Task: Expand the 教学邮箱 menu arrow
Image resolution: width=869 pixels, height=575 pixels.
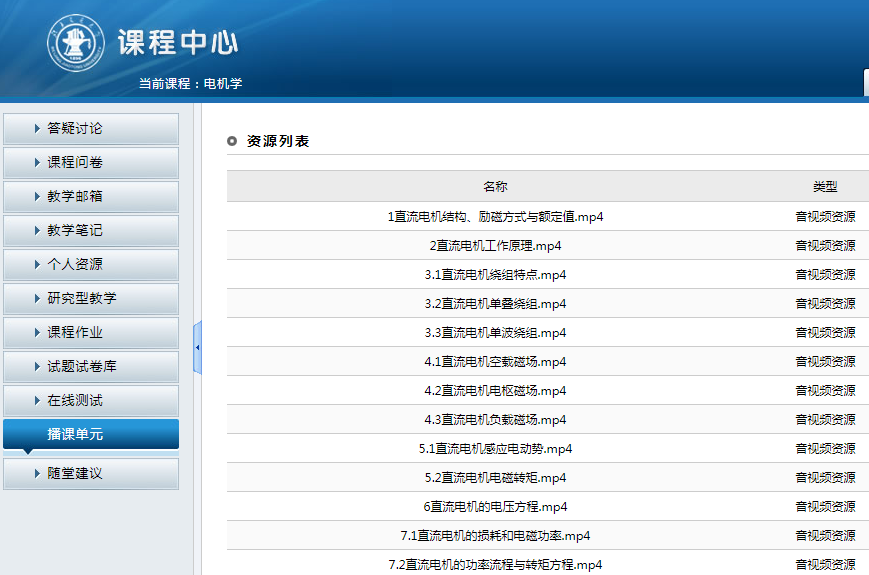Action: [x=37, y=196]
